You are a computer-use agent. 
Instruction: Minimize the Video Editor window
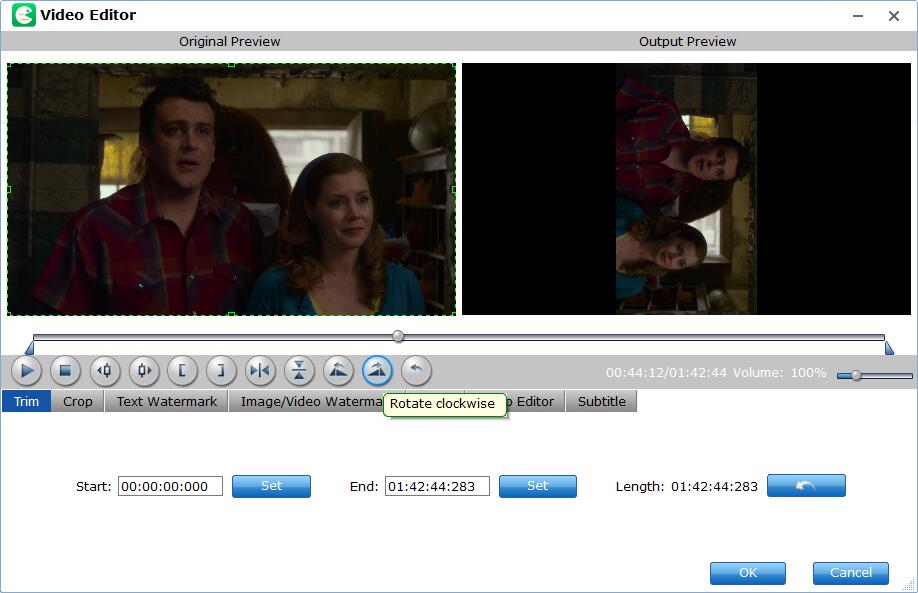(x=858, y=16)
